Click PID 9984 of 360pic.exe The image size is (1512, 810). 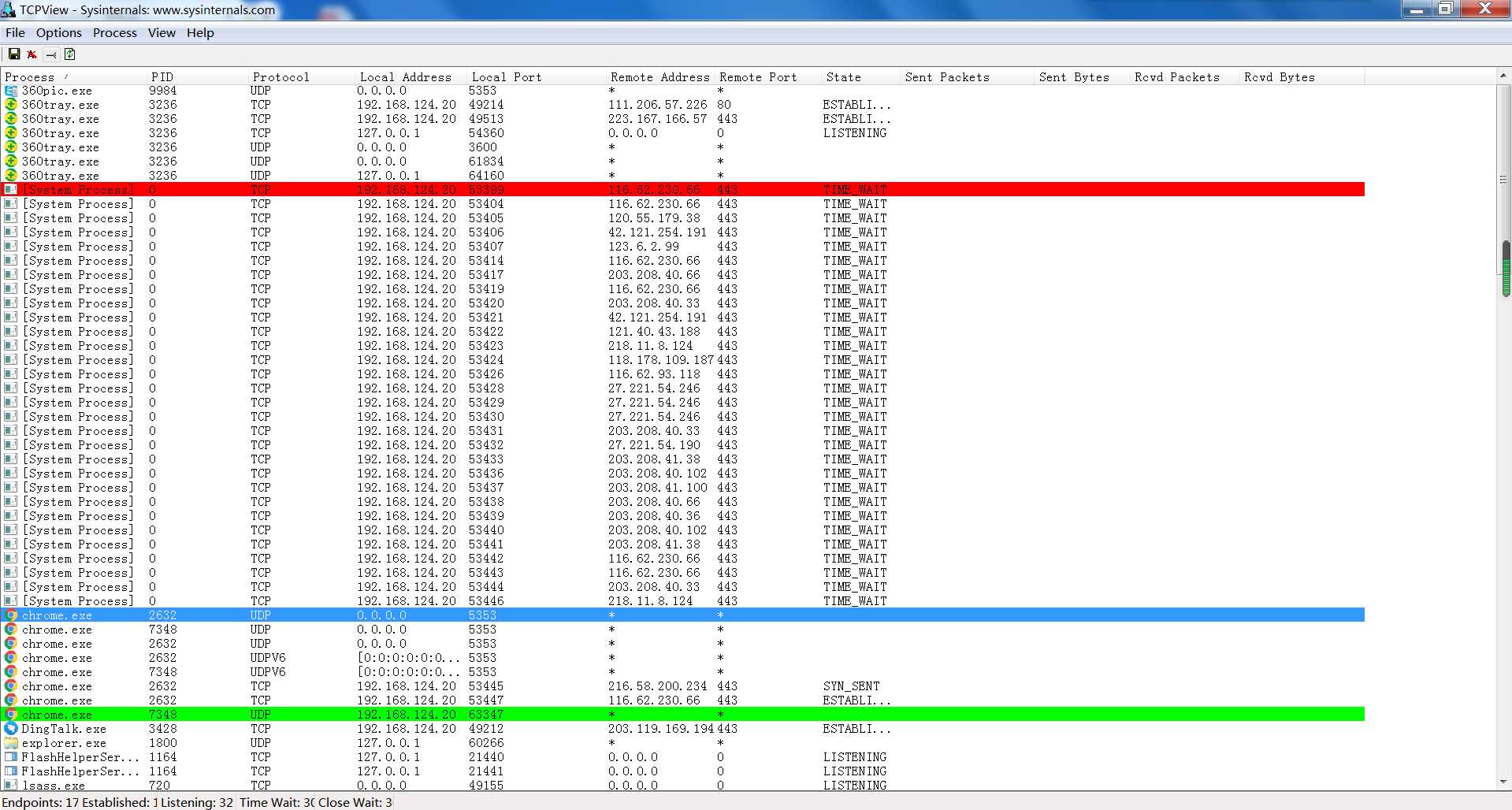[163, 91]
